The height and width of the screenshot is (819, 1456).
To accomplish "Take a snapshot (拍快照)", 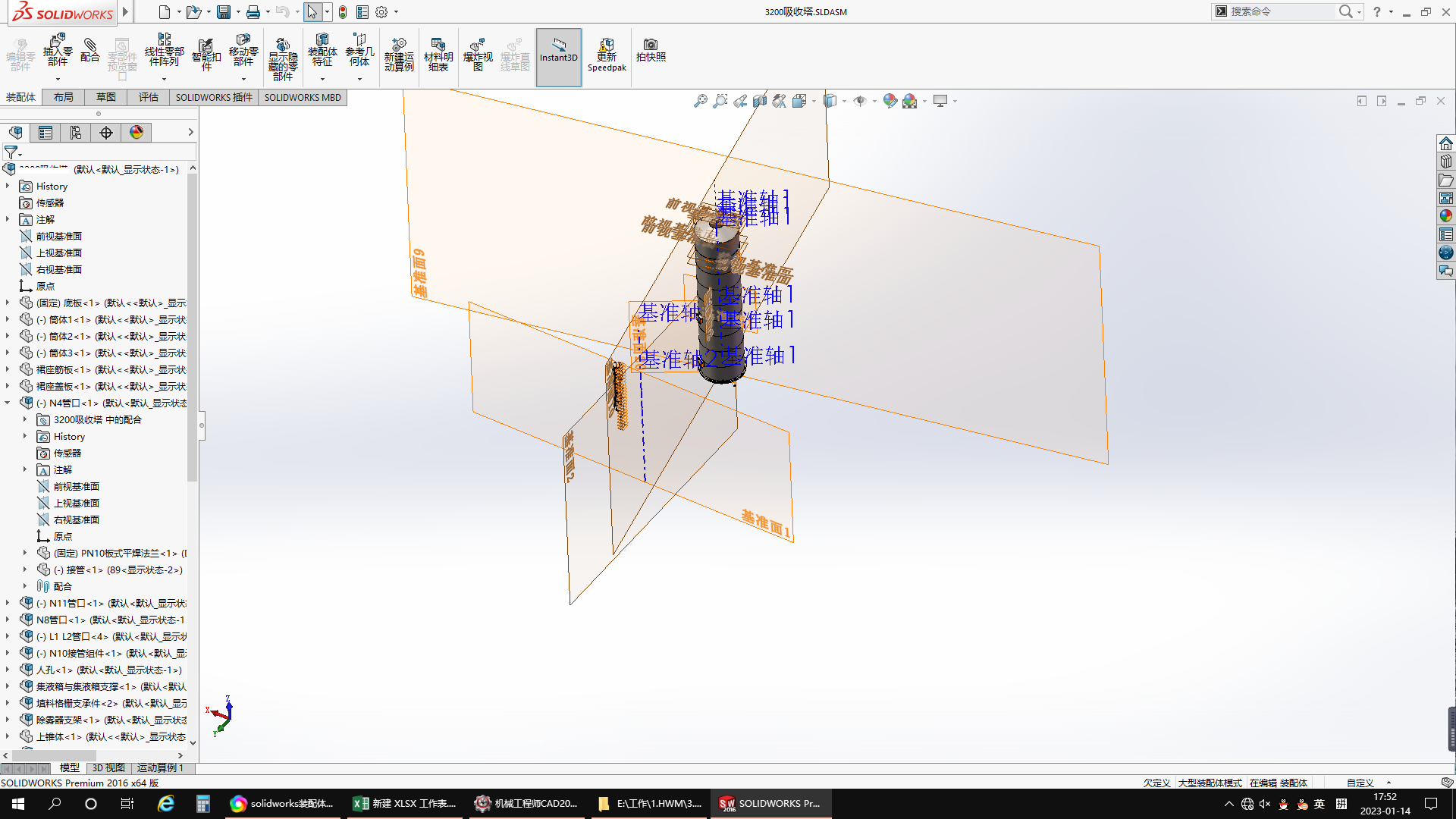I will [651, 50].
